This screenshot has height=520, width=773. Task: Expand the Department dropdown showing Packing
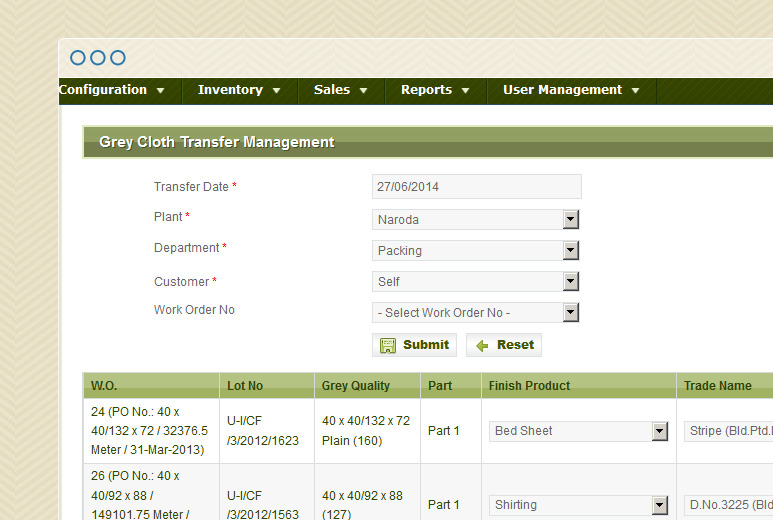coord(475,250)
